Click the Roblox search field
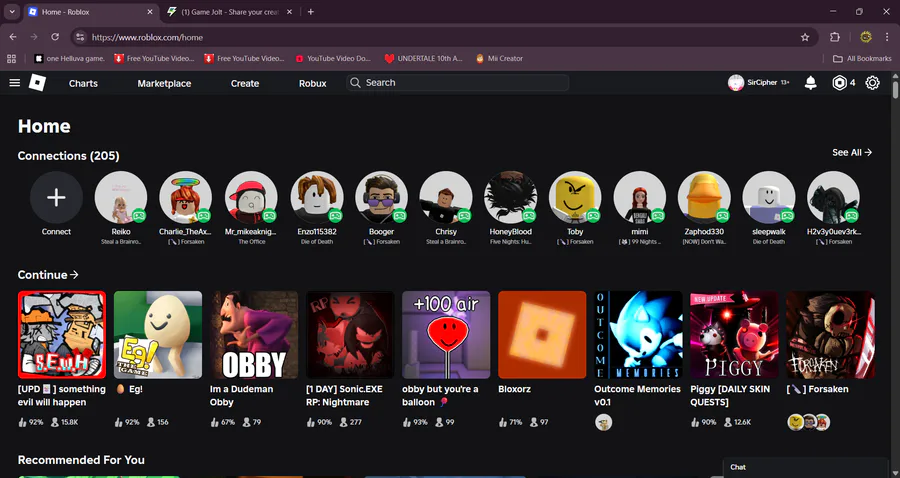This screenshot has width=900, height=478. tap(457, 83)
